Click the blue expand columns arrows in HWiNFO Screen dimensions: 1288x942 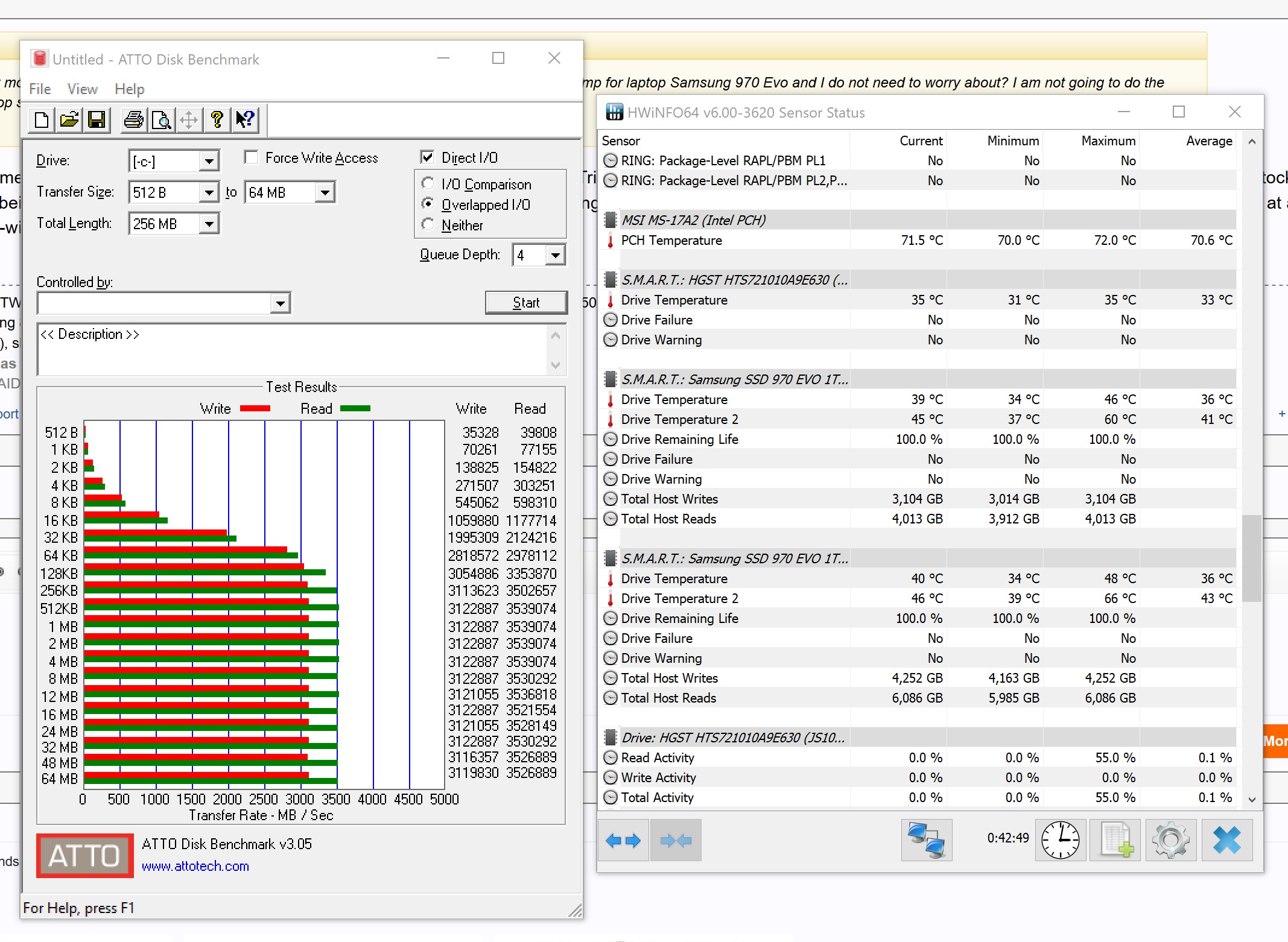[x=623, y=840]
